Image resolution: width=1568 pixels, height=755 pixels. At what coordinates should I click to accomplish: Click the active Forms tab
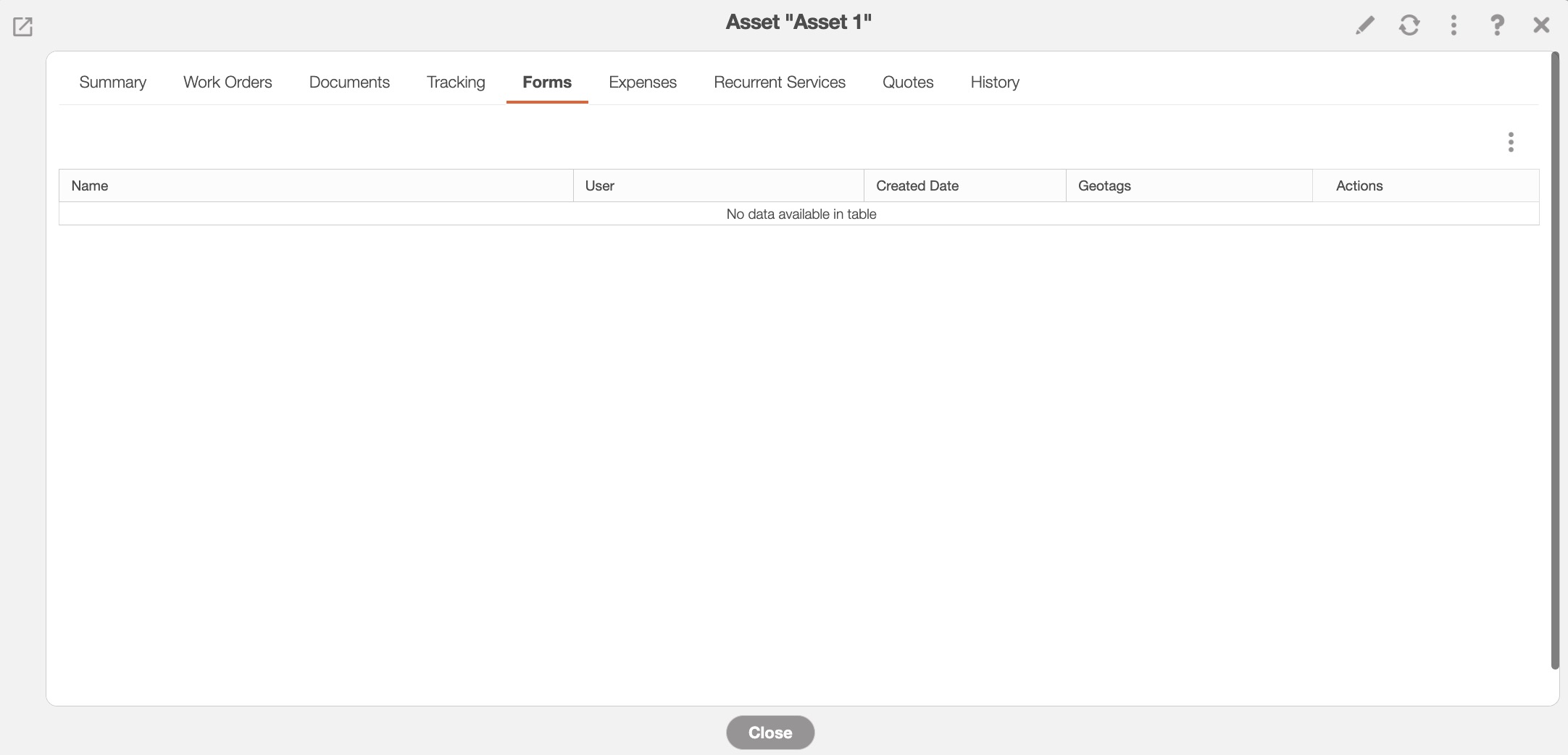click(x=547, y=83)
